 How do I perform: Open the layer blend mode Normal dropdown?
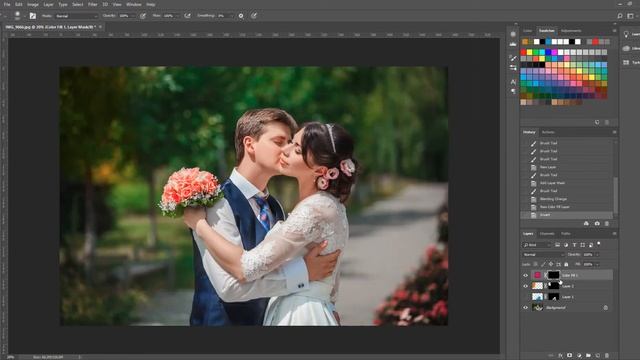(543, 255)
